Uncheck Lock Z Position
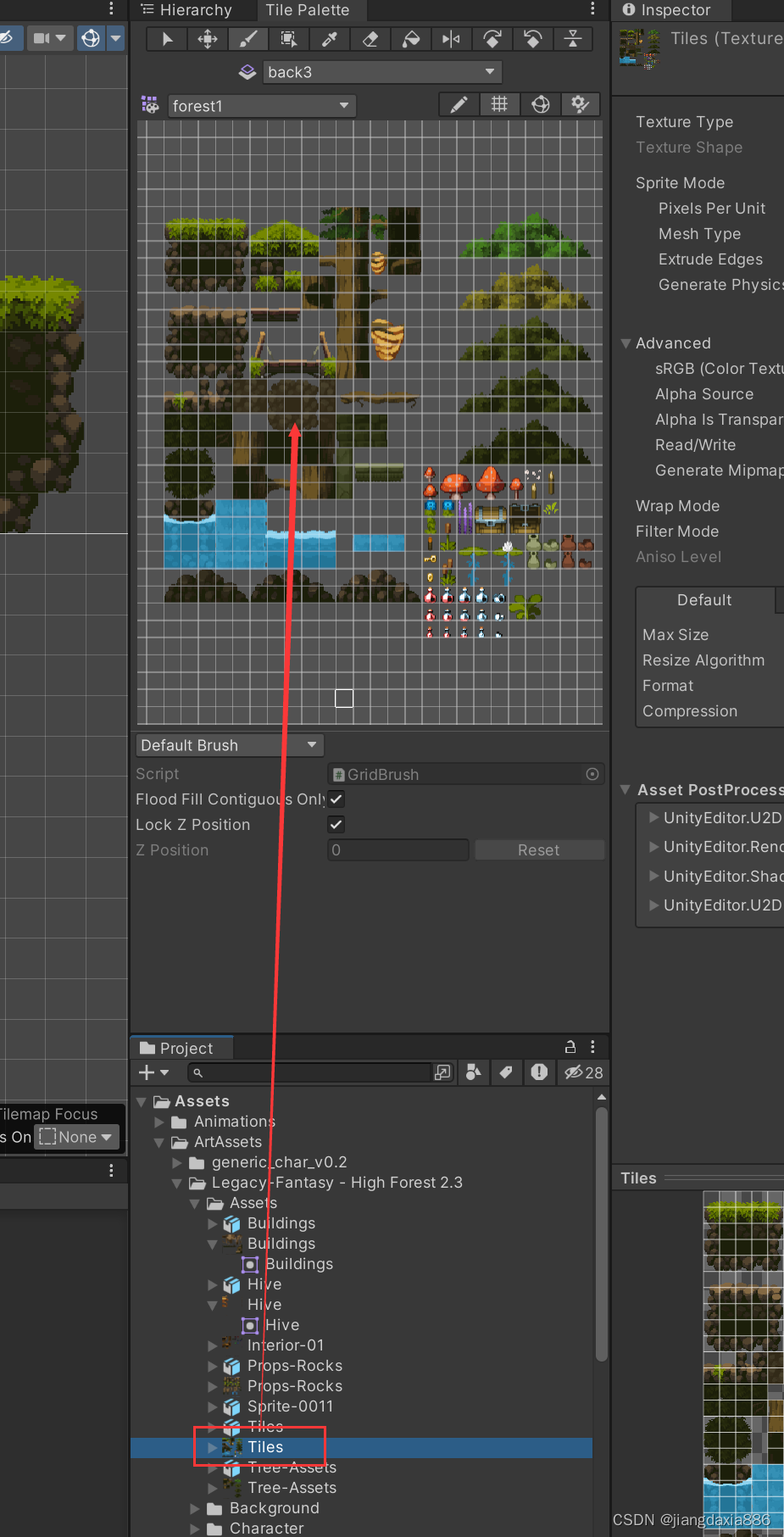This screenshot has height=1537, width=784. click(x=336, y=825)
